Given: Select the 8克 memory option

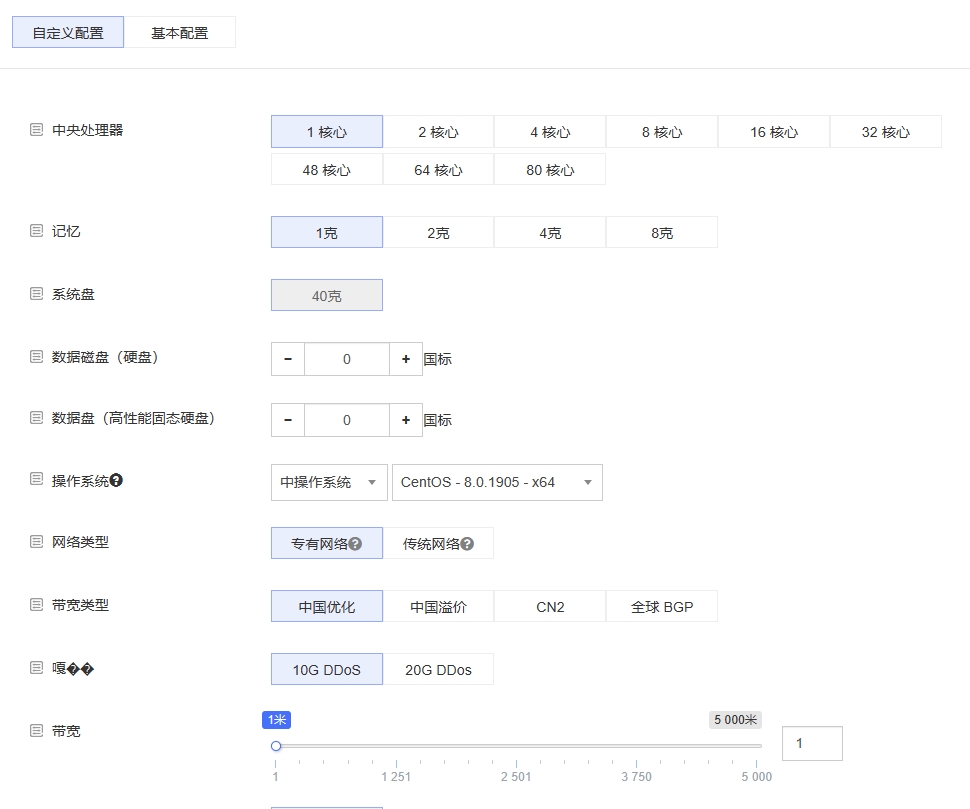Looking at the screenshot, I should [x=661, y=231].
